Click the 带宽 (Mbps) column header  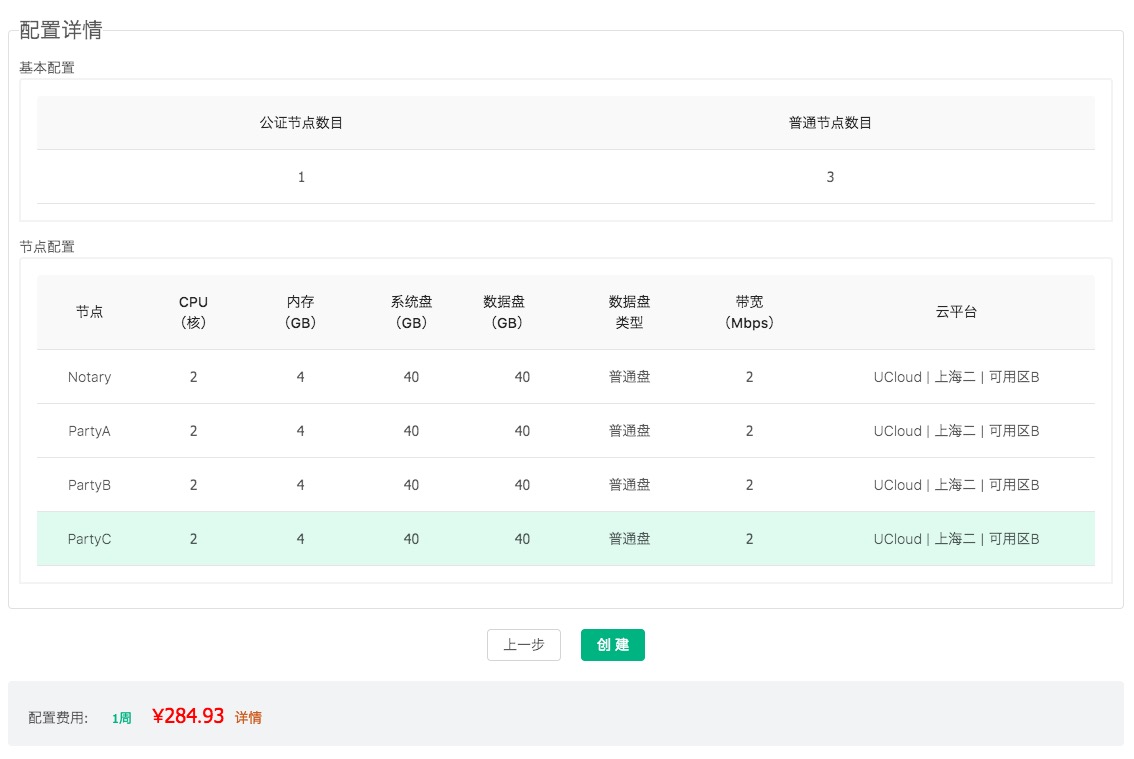pos(749,313)
